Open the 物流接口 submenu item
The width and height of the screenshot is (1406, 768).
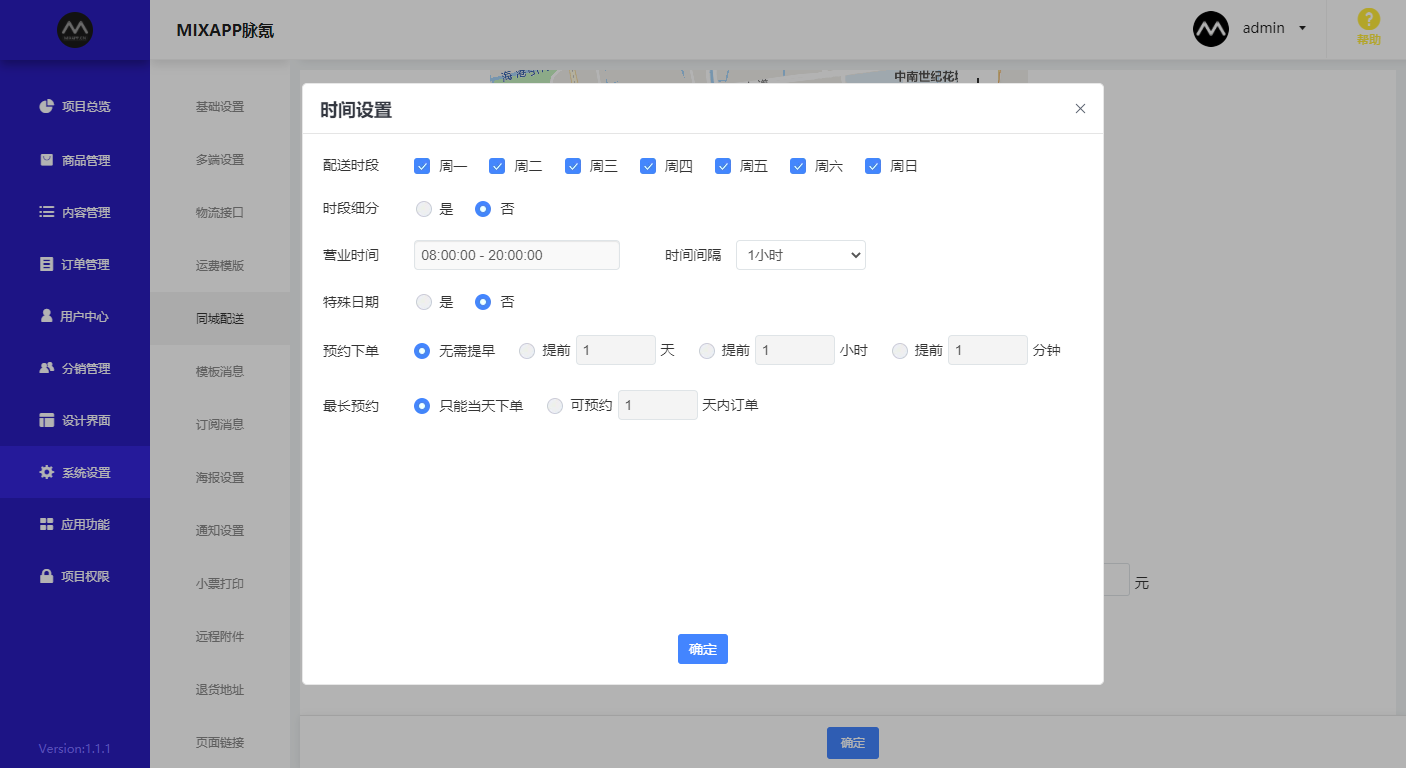pyautogui.click(x=220, y=213)
